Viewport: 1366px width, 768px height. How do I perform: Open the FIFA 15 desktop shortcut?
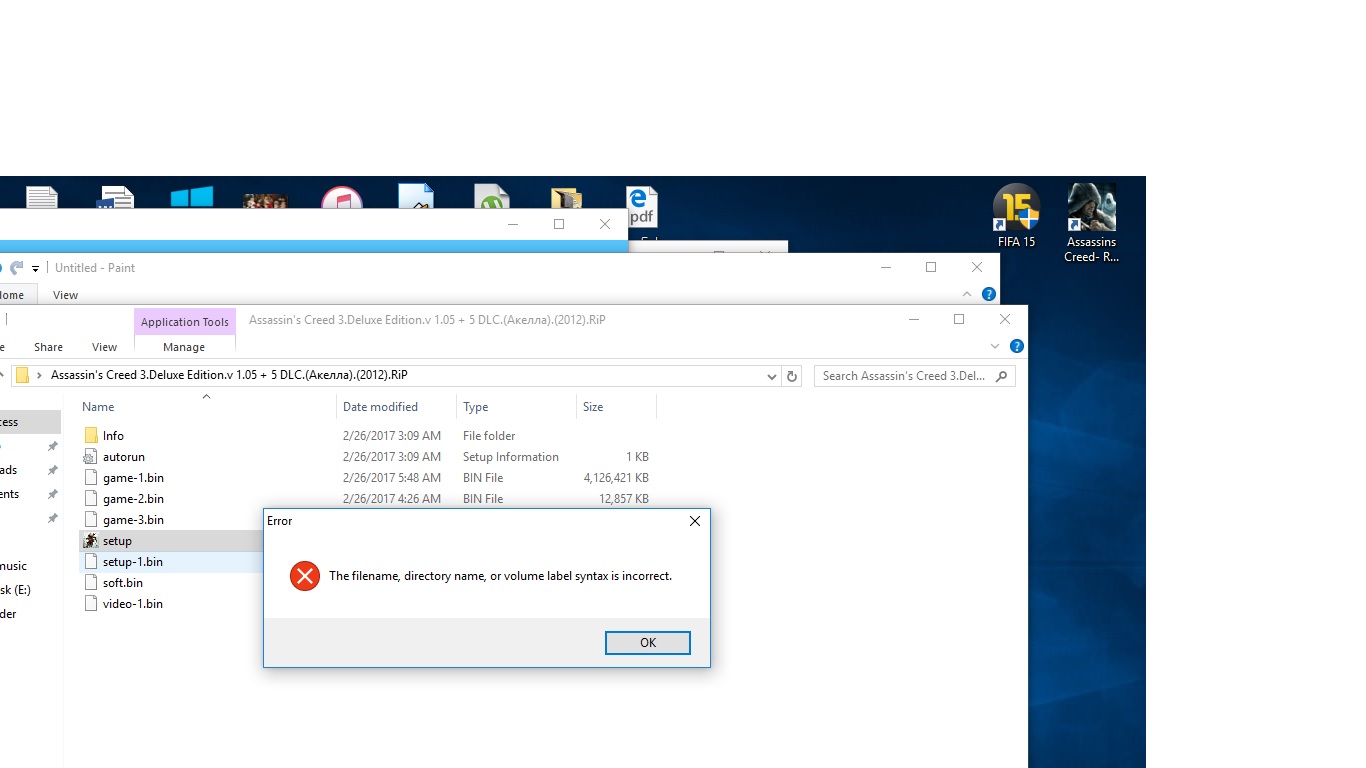[x=1016, y=217]
